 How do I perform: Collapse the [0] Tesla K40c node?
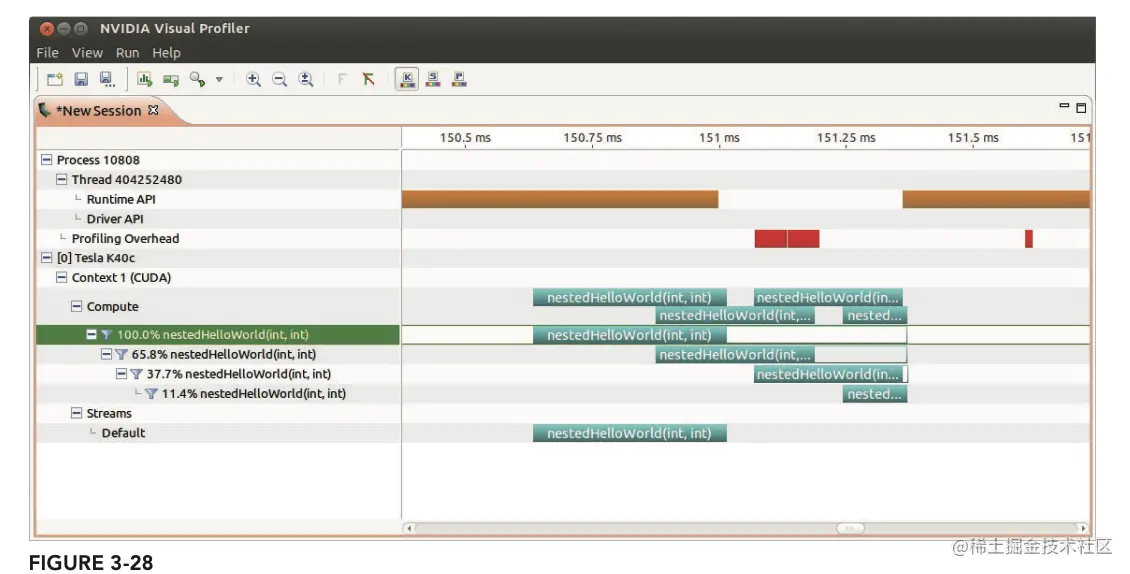(47, 257)
